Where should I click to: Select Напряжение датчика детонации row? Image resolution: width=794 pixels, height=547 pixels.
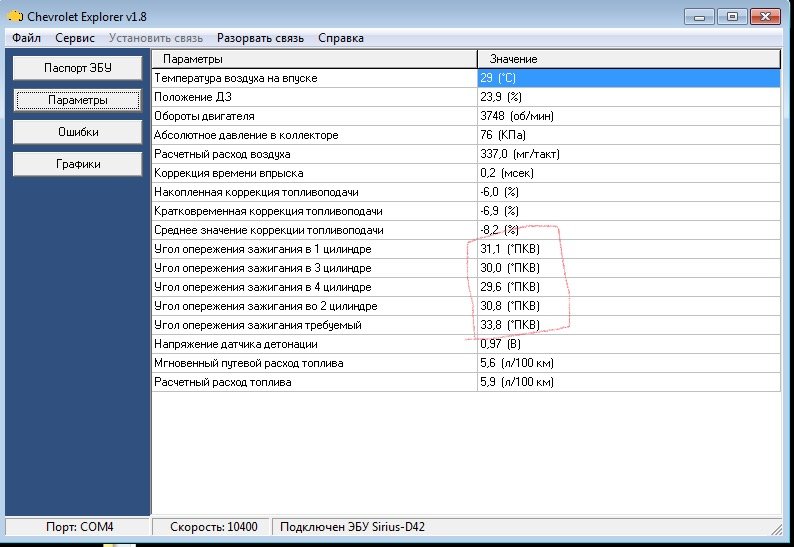click(466, 344)
